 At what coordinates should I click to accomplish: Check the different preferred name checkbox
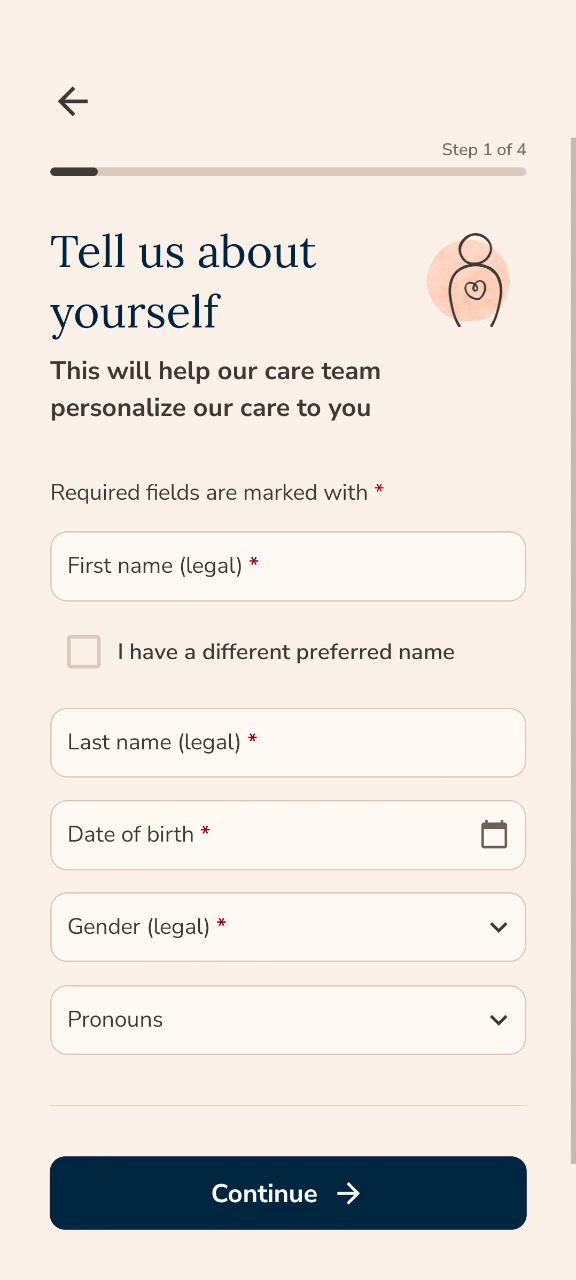pyautogui.click(x=84, y=652)
